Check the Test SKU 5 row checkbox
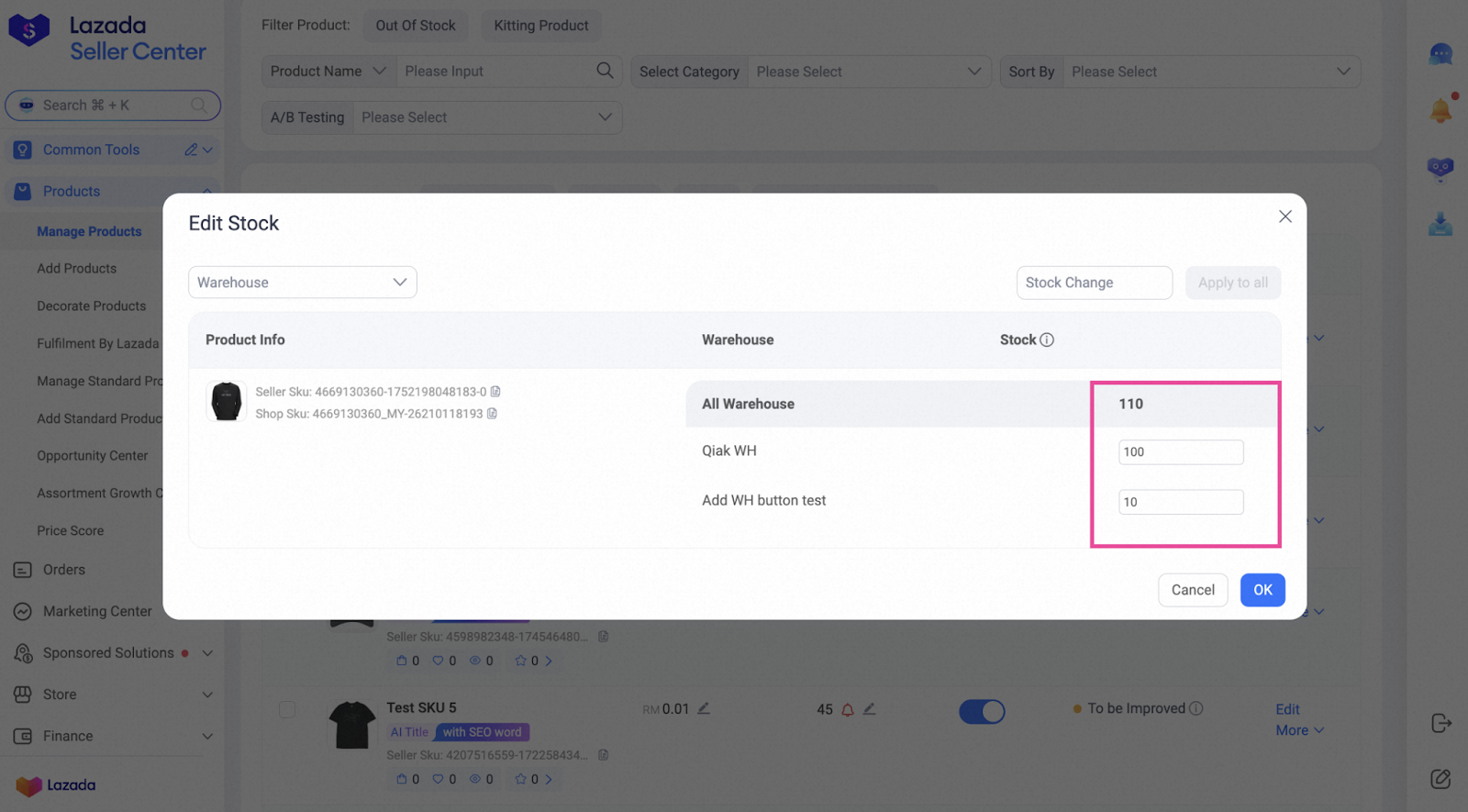The width and height of the screenshot is (1468, 812). tap(287, 709)
